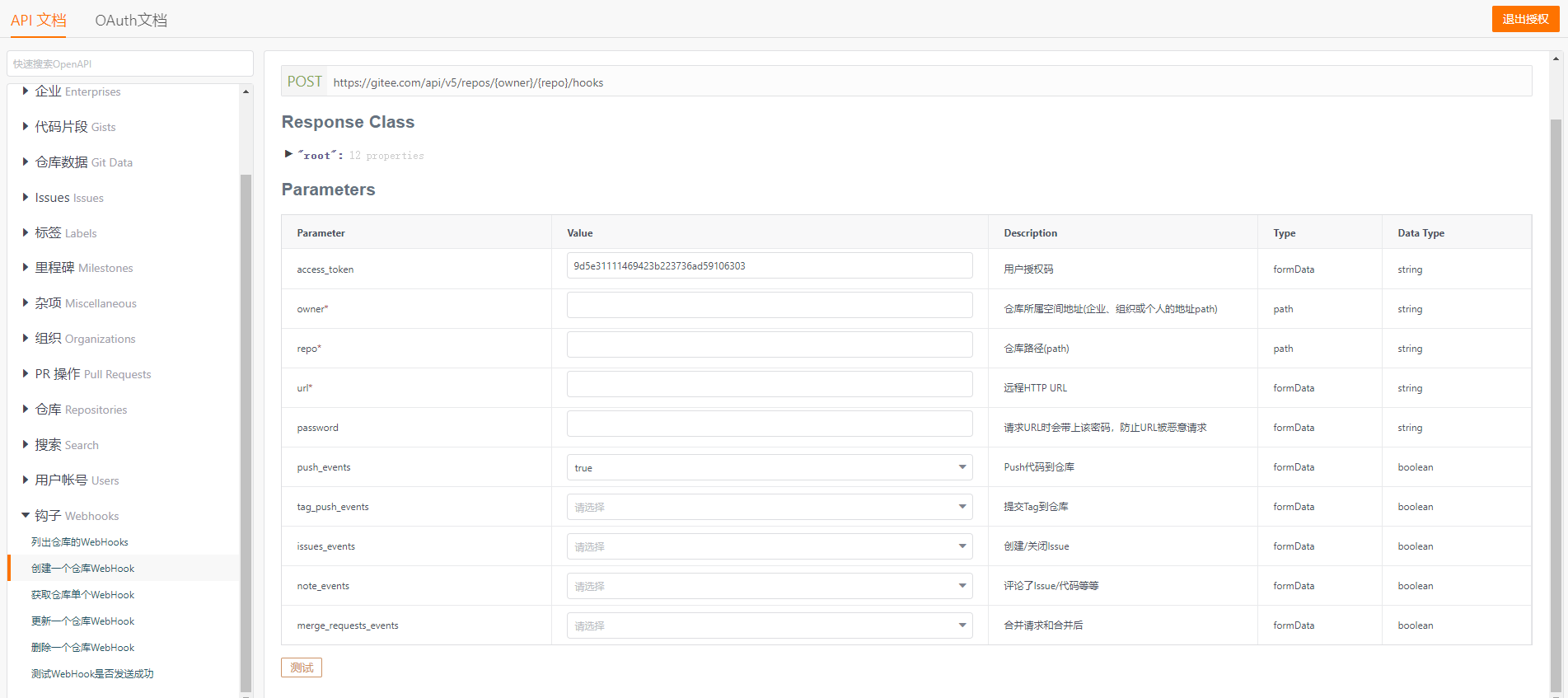Click the sidebar scroll up arrow
Viewport: 1568px width, 698px height.
(x=246, y=91)
